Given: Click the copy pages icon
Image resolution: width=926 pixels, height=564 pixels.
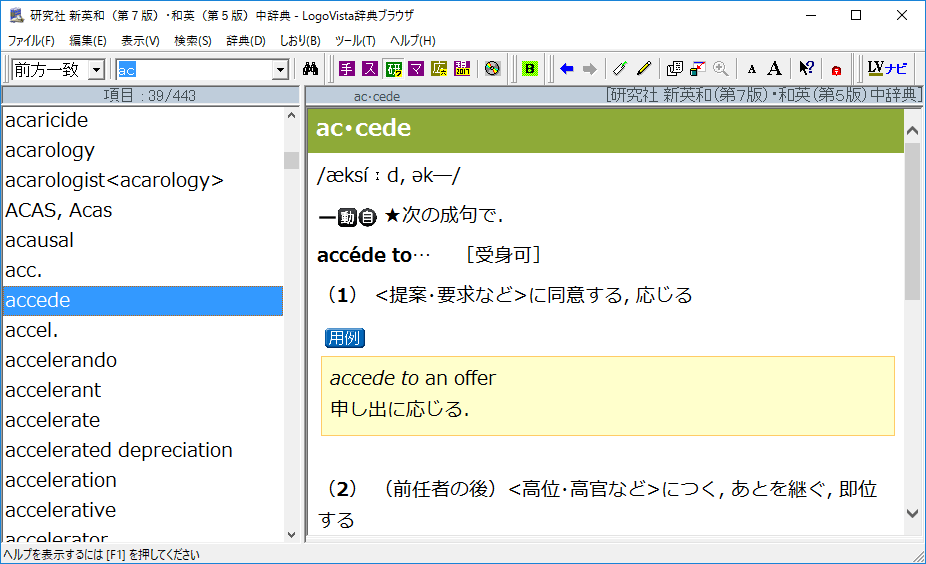Looking at the screenshot, I should click(674, 69).
